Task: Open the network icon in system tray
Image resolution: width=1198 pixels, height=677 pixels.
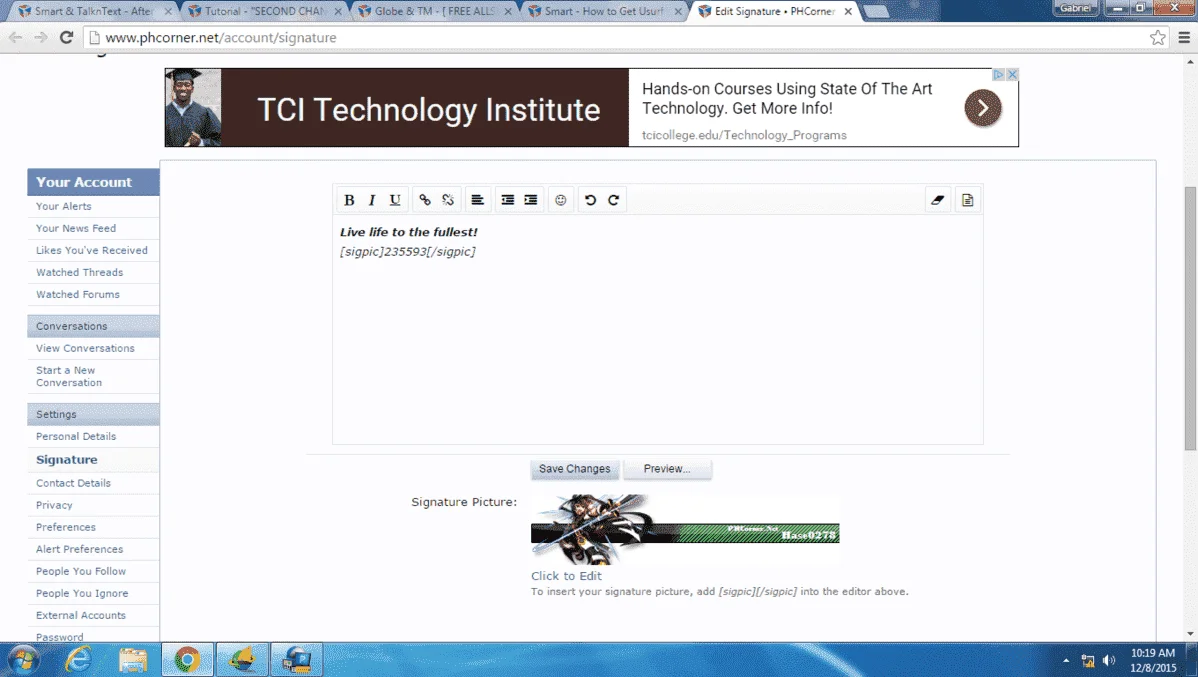Action: click(1088, 660)
